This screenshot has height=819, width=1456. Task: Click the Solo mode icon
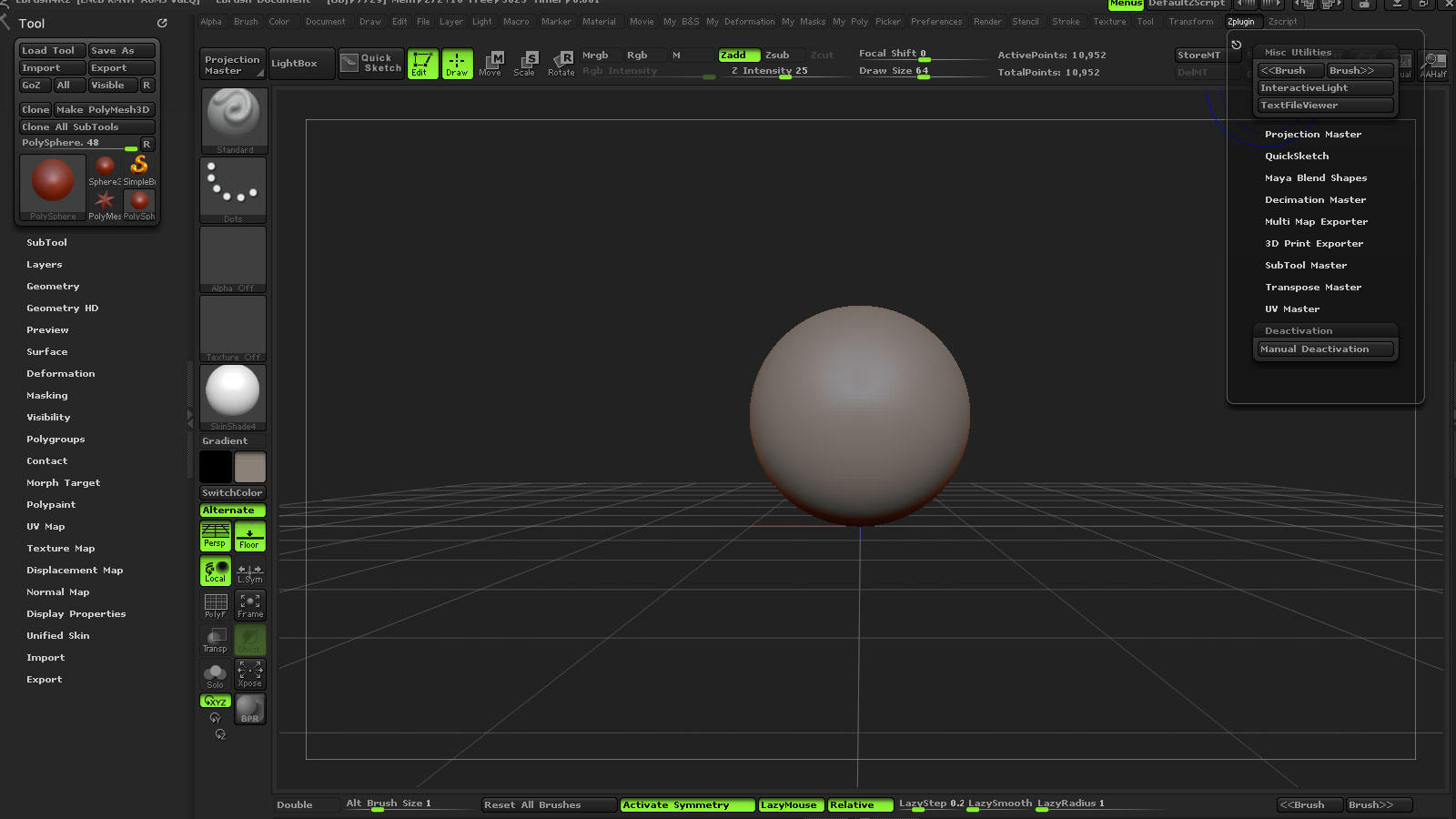pyautogui.click(x=215, y=675)
